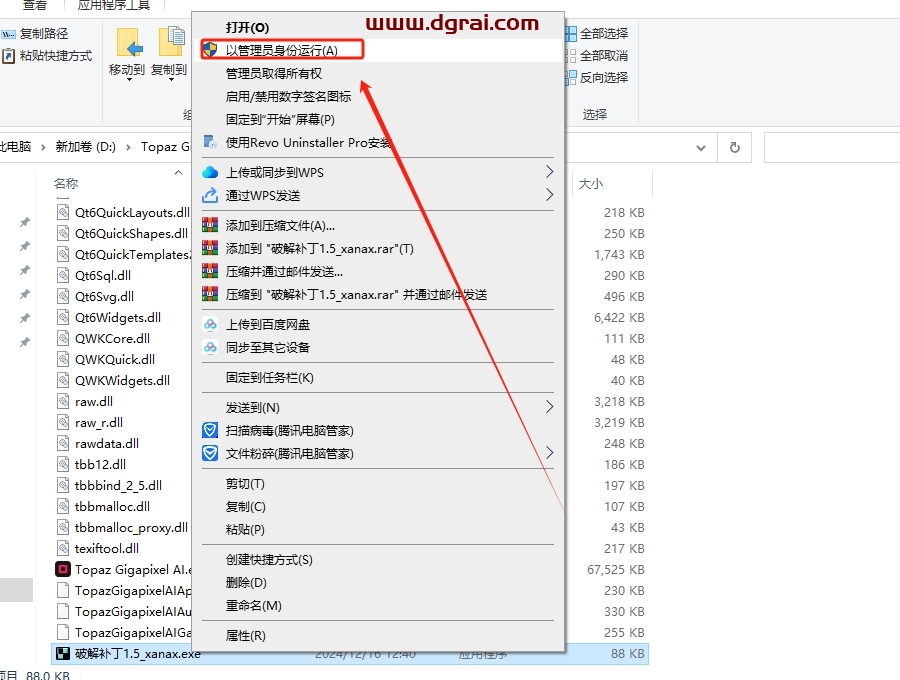Image resolution: width=900 pixels, height=680 pixels.
Task: Select file texiftool.dll
Action: 107,549
